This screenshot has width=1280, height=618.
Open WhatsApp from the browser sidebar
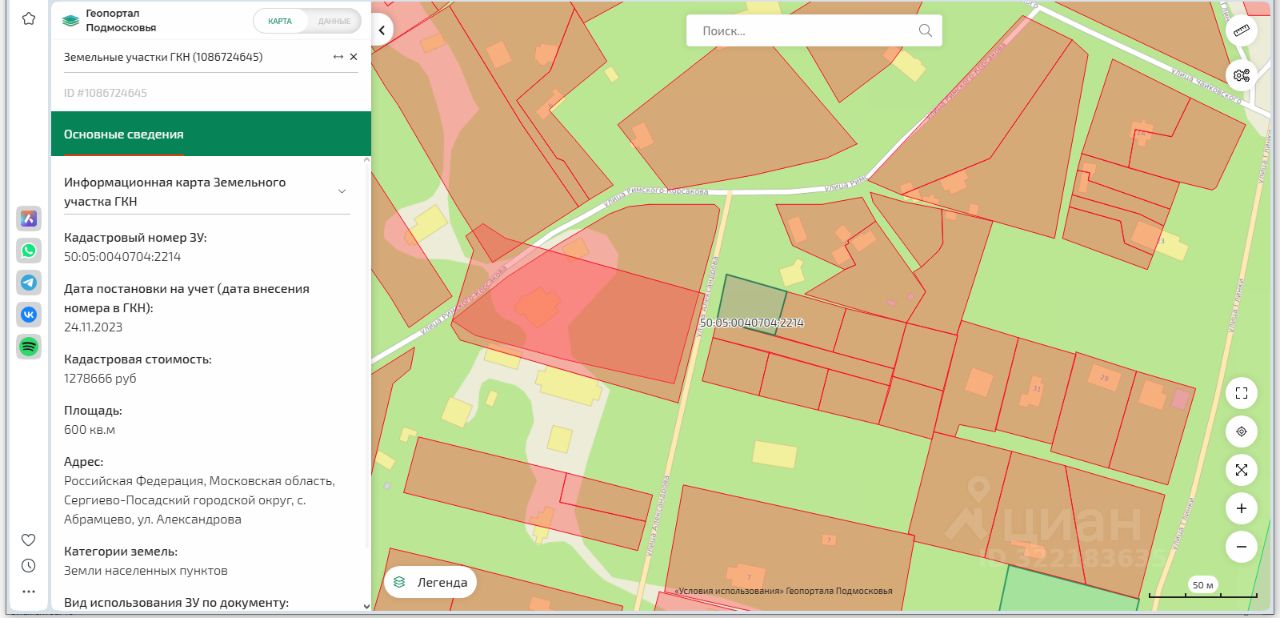29,251
